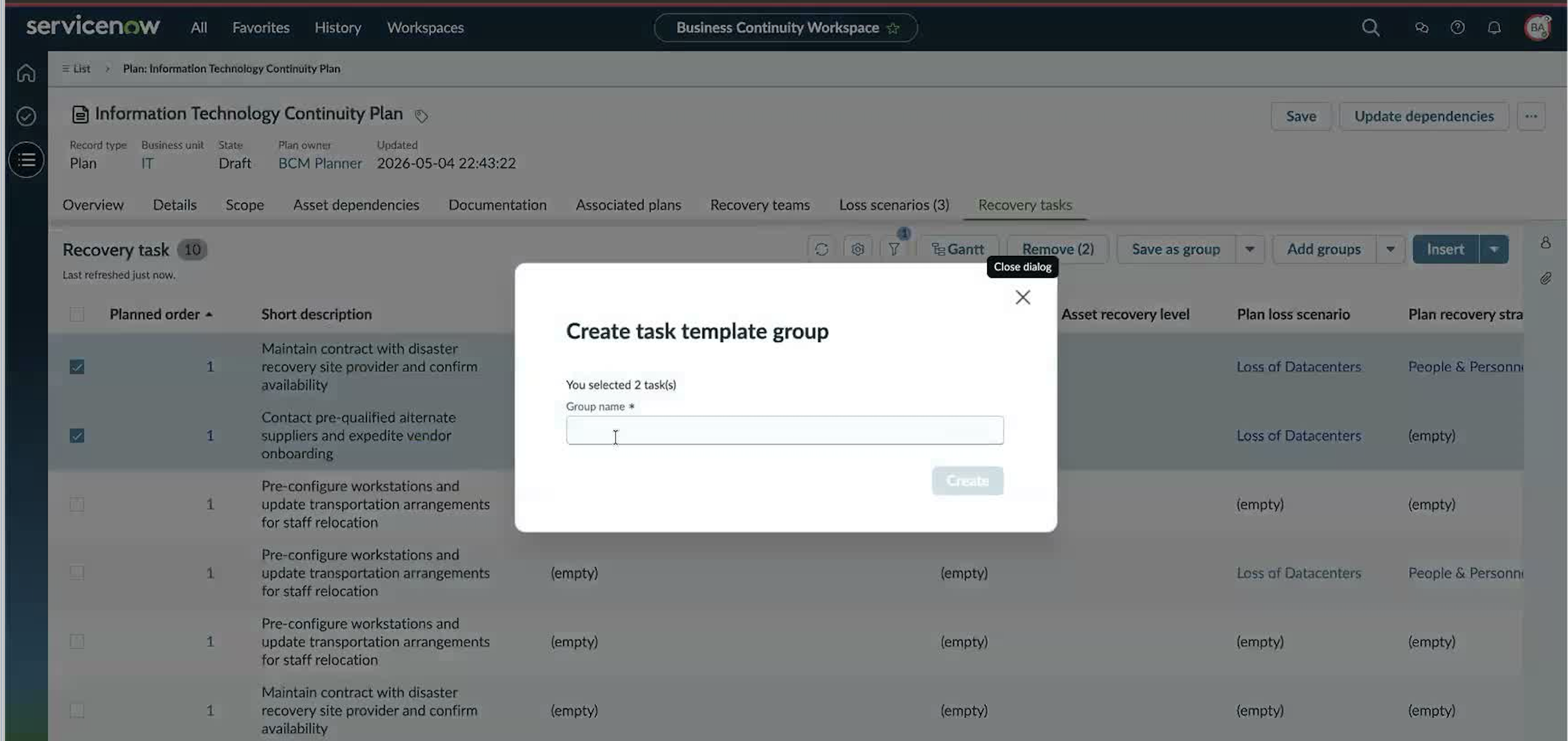Sort by Planned order column
The width and height of the screenshot is (1568, 741).
[x=161, y=314]
